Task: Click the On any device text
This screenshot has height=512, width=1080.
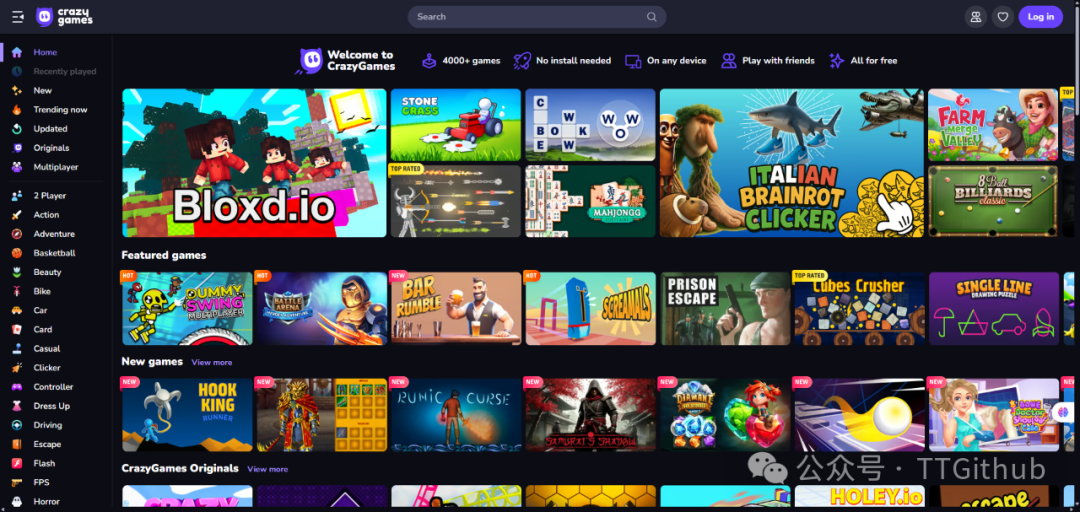Action: coord(676,61)
